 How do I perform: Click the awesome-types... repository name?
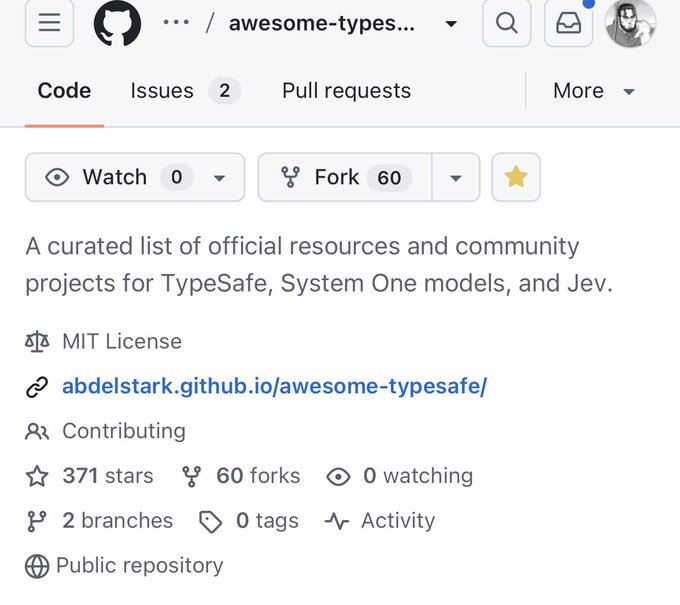(322, 23)
